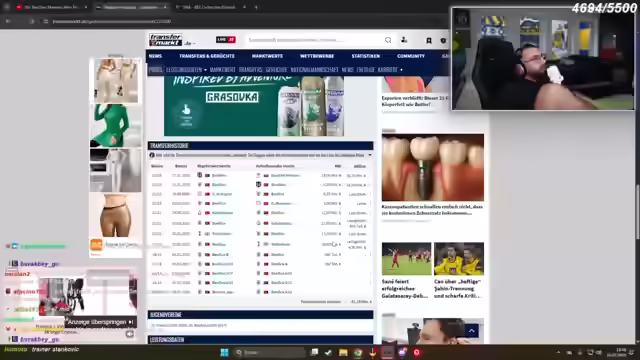Open File Explorer folder icon in taskbar

coord(343,353)
